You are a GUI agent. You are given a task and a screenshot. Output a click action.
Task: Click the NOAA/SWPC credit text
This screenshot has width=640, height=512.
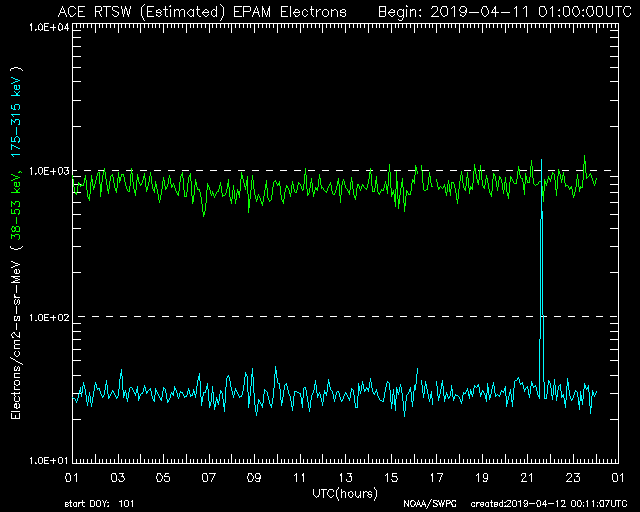pos(427,503)
